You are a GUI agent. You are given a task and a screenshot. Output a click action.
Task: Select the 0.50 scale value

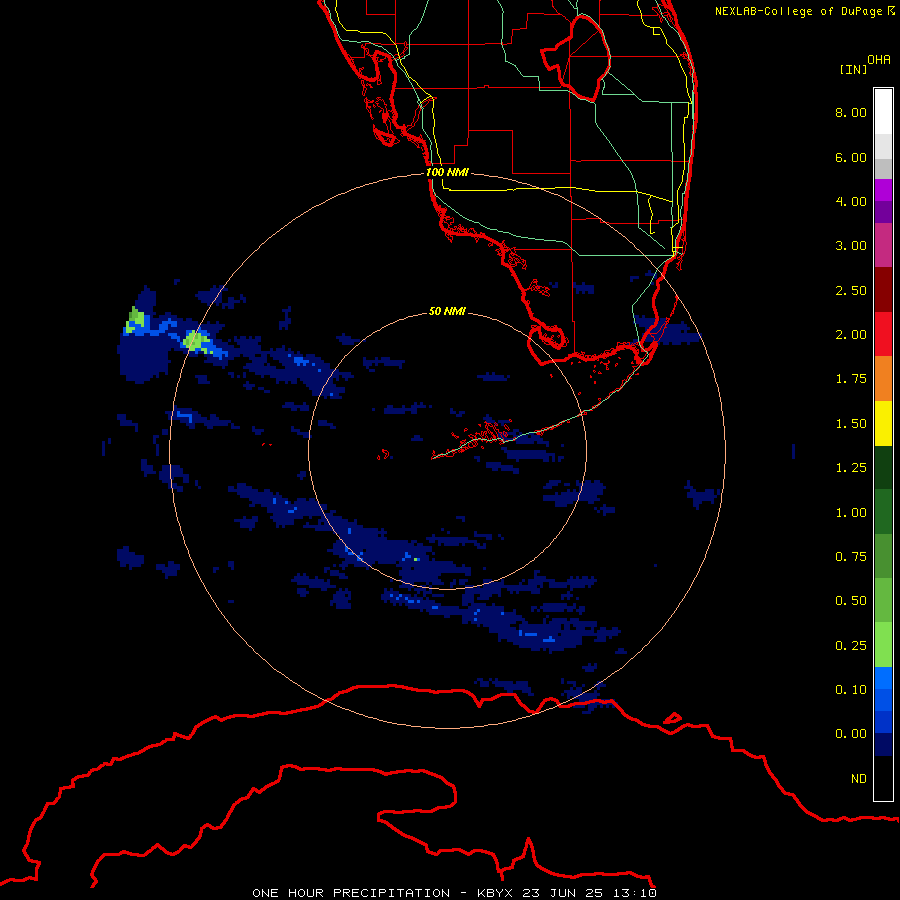[851, 601]
